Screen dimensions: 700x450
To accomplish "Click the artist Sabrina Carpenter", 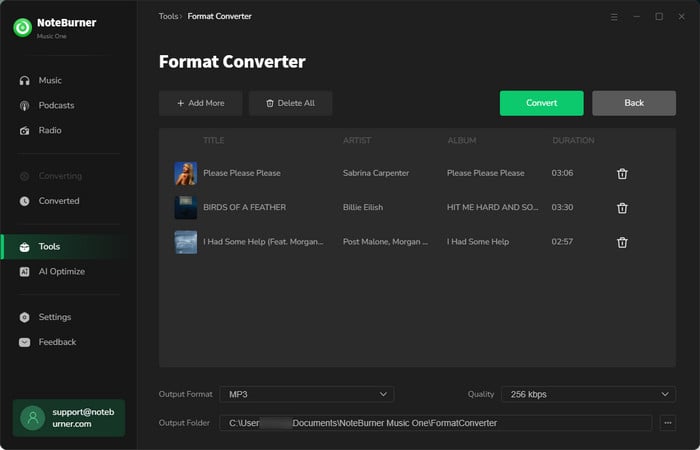I will (376, 173).
